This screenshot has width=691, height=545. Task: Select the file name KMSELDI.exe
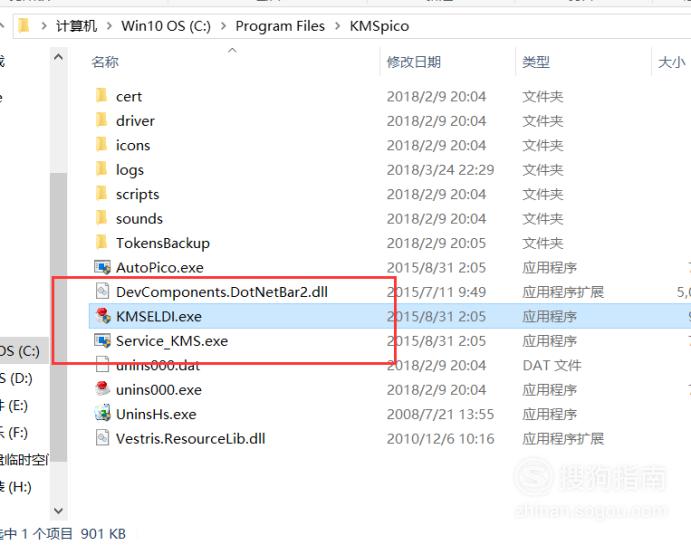tap(159, 316)
